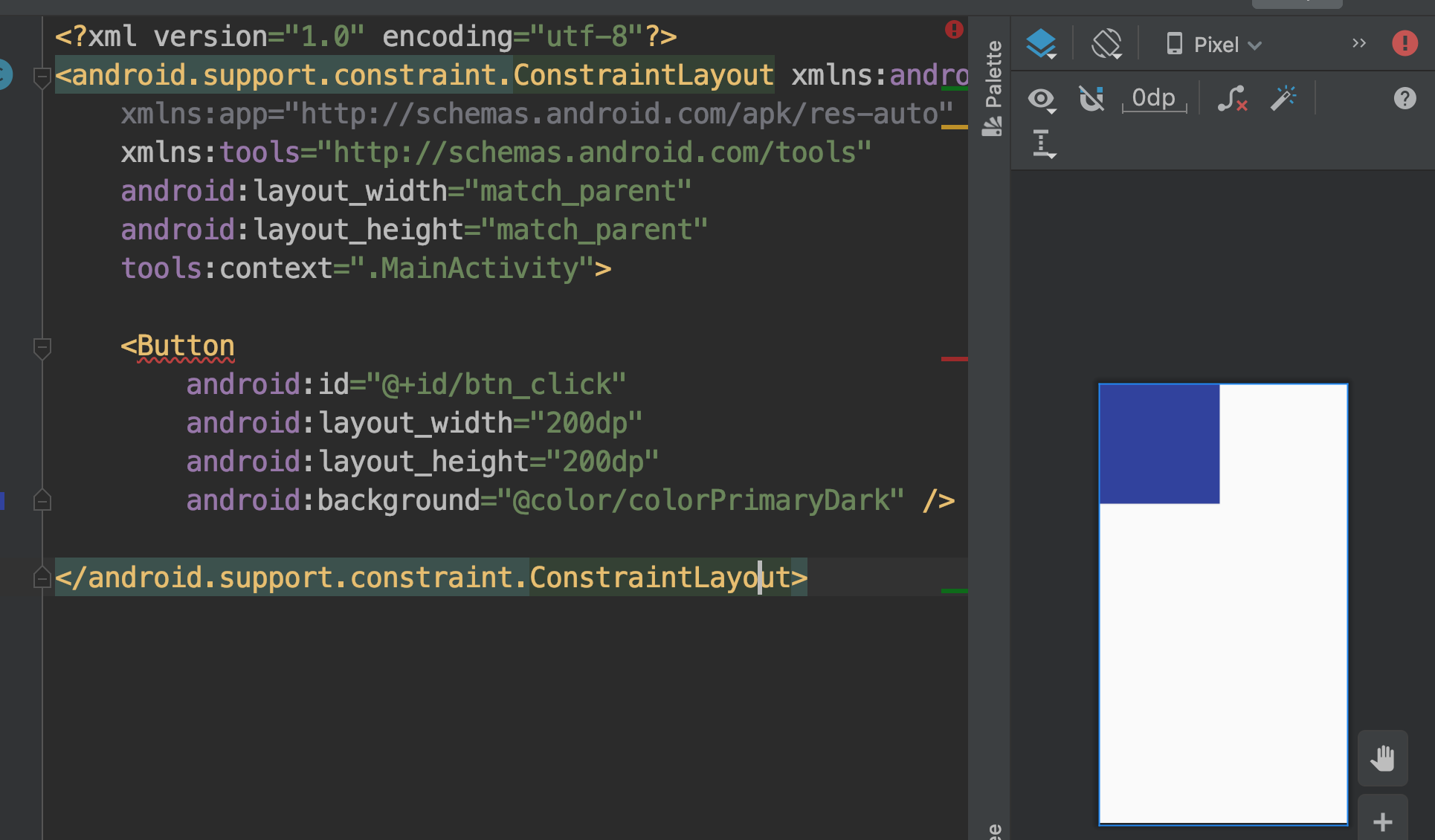
Task: Click the 0dp default margins field
Action: [1153, 99]
